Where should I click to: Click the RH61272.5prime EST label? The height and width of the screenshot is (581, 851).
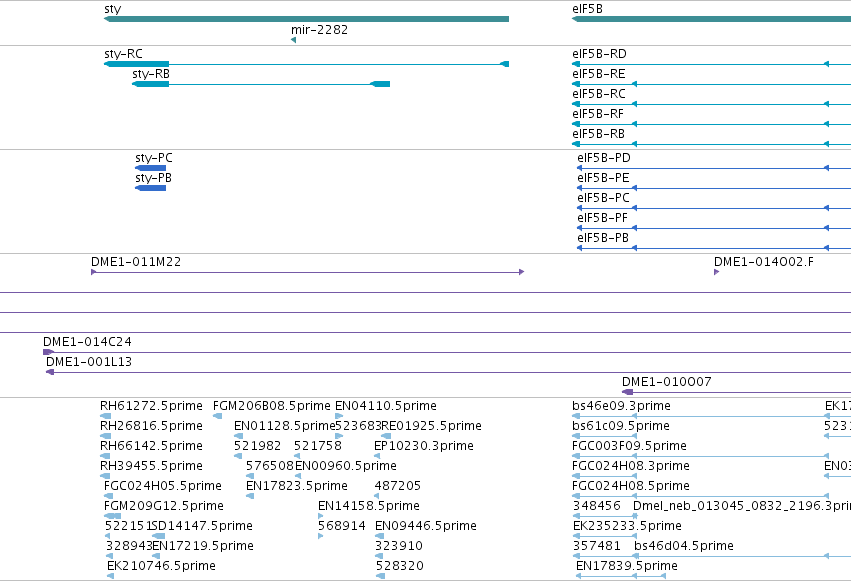151,406
